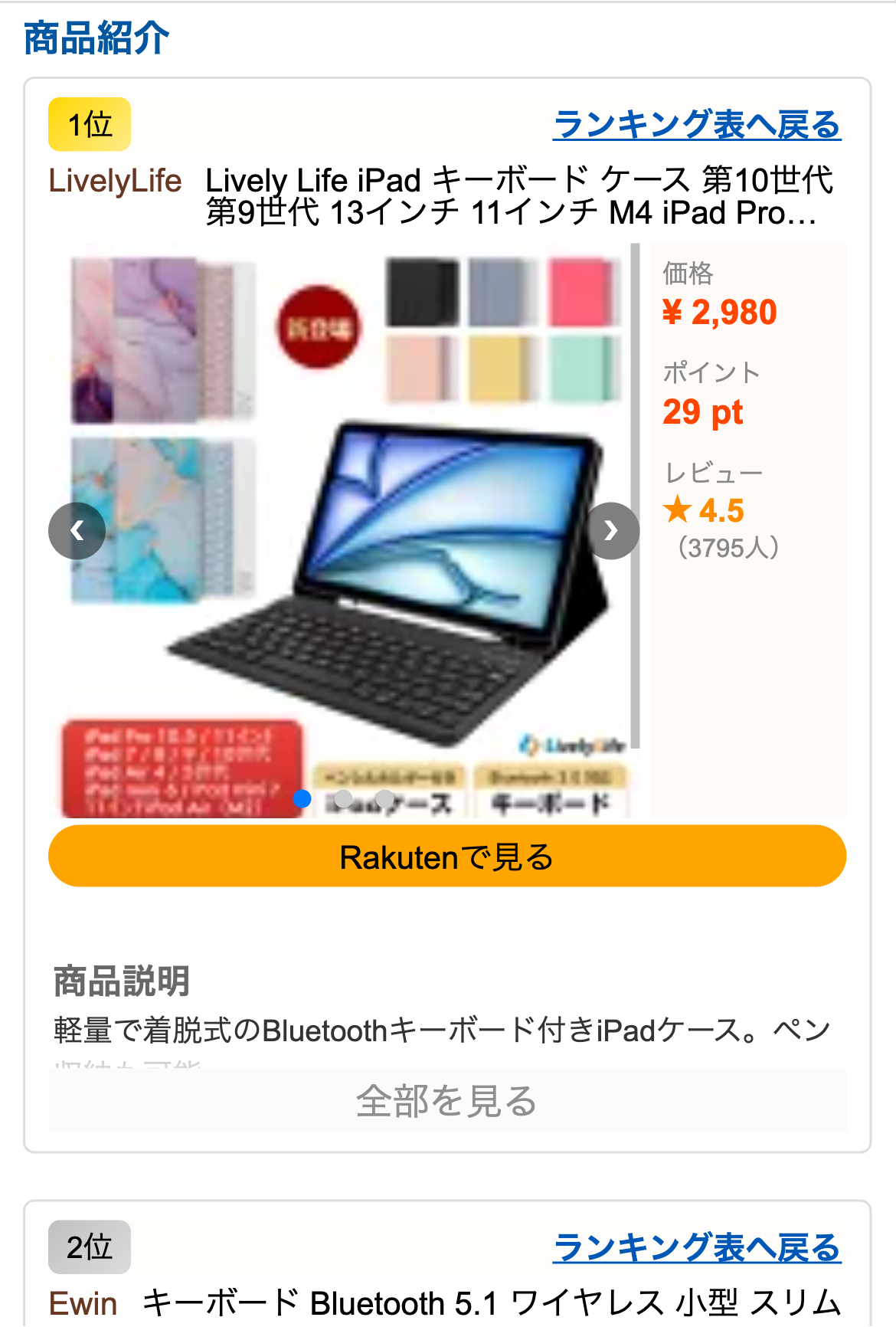This screenshot has width=896, height=1327.
Task: Open the LivelyLife brand name
Action: (115, 181)
